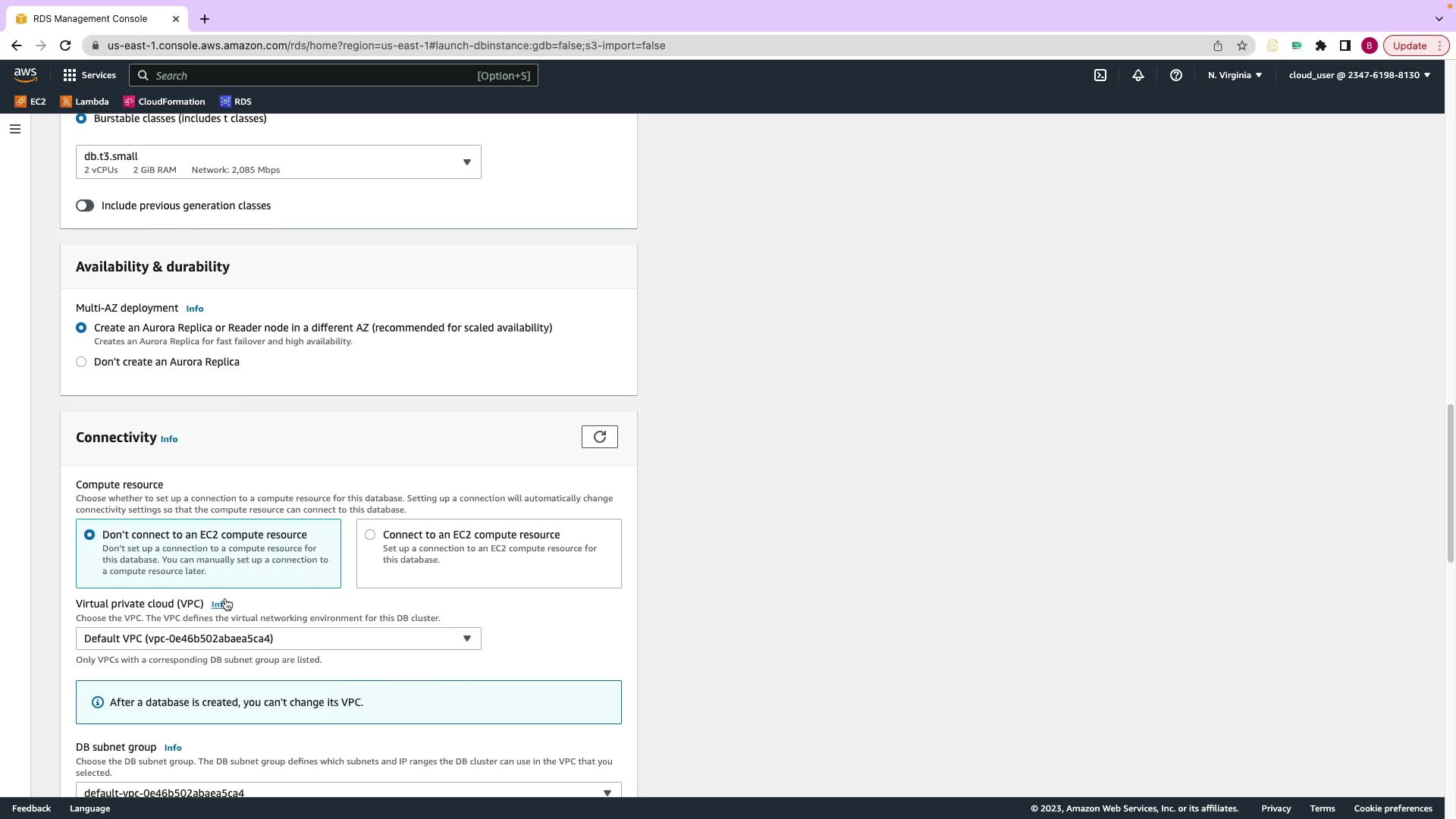Image resolution: width=1456 pixels, height=819 pixels.
Task: Open the notifications bell icon
Action: (1137, 75)
